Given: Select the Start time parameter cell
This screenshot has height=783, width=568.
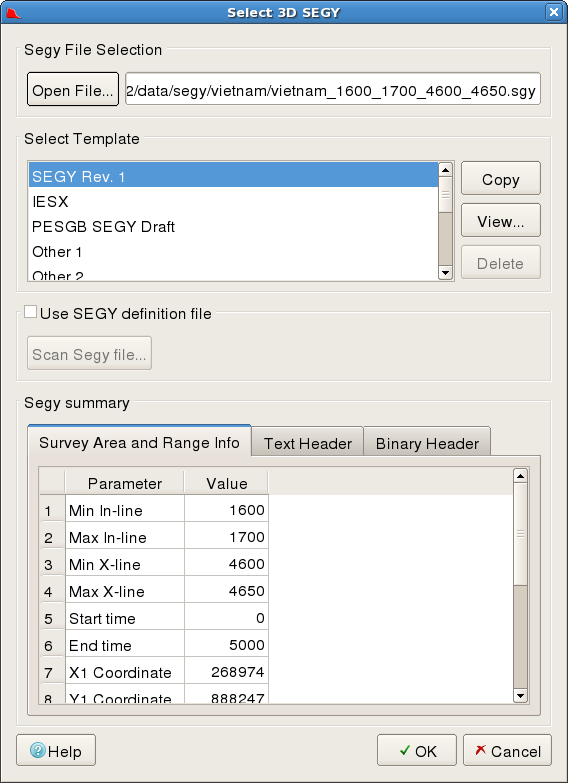Looking at the screenshot, I should coord(125,618).
